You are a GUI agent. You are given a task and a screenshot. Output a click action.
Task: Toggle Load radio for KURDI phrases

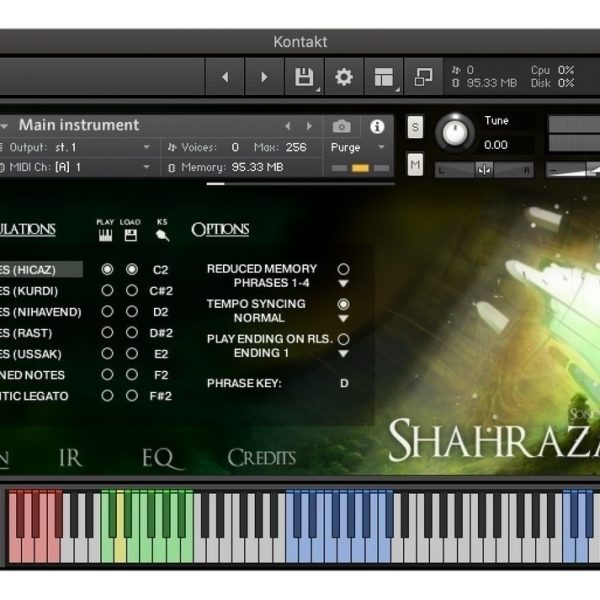tap(132, 290)
